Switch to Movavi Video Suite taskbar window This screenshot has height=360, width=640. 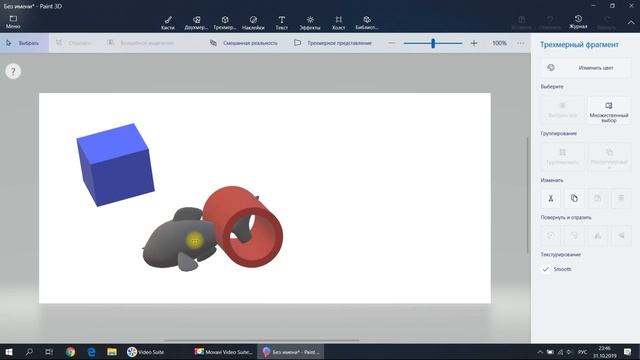click(x=224, y=352)
